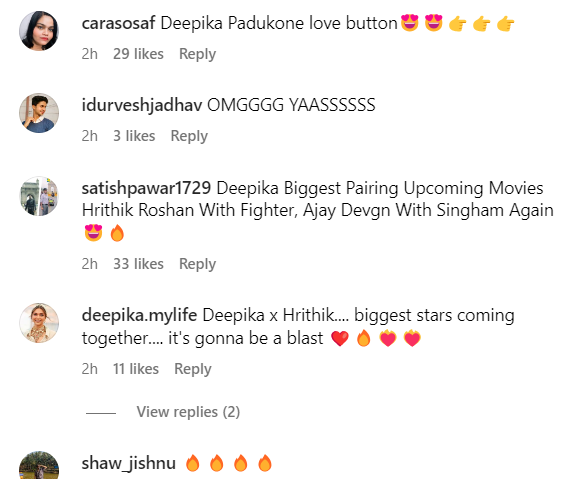Reply to carasosaf's comment
585x479 pixels.
point(197,54)
